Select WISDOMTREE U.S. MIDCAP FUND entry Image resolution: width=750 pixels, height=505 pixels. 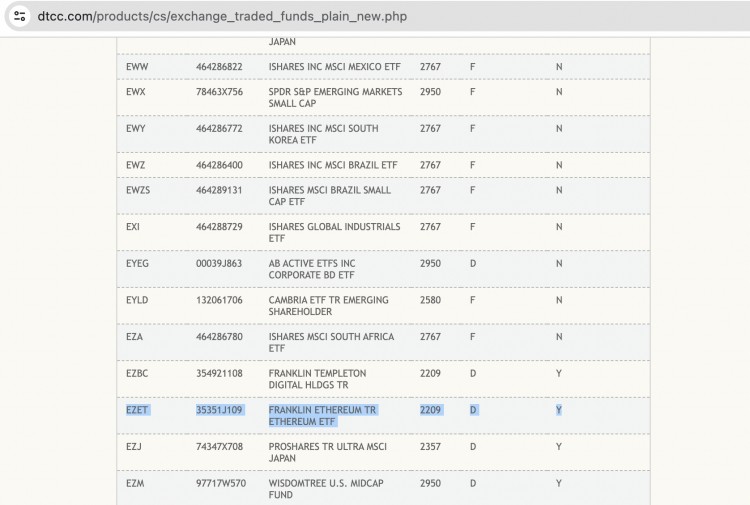click(328, 488)
